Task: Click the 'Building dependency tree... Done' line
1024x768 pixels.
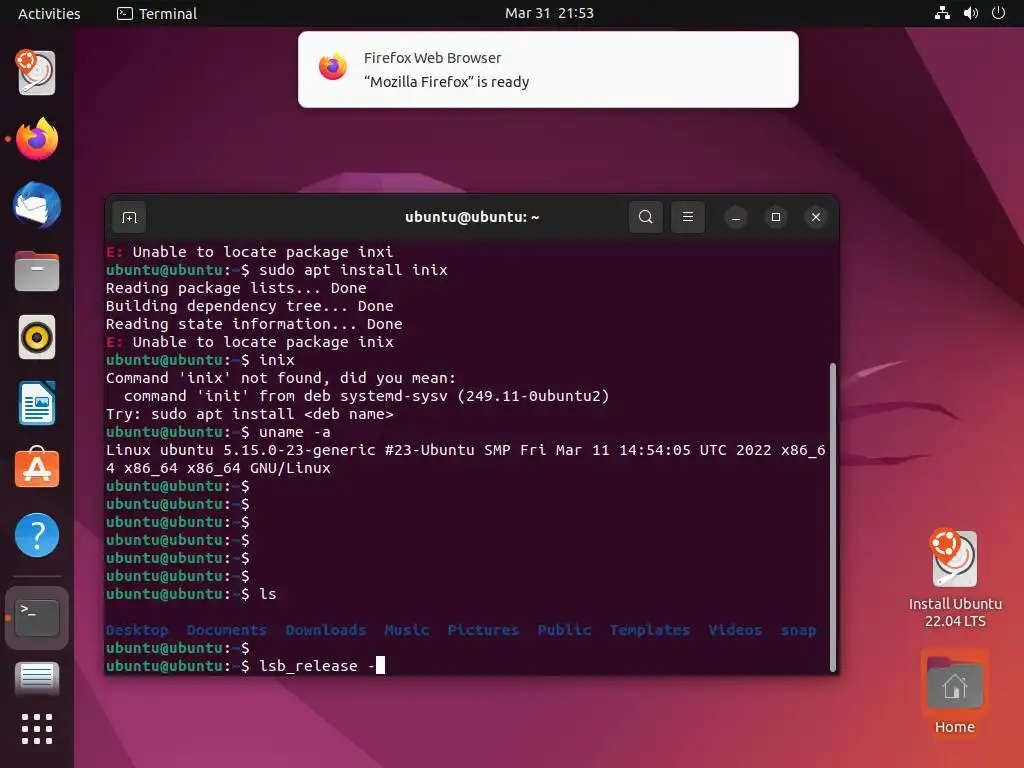Action: 249,306
